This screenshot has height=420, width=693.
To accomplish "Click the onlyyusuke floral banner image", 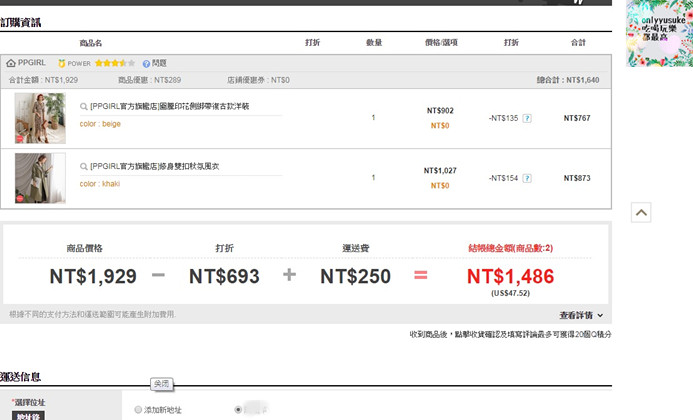I will [659, 33].
